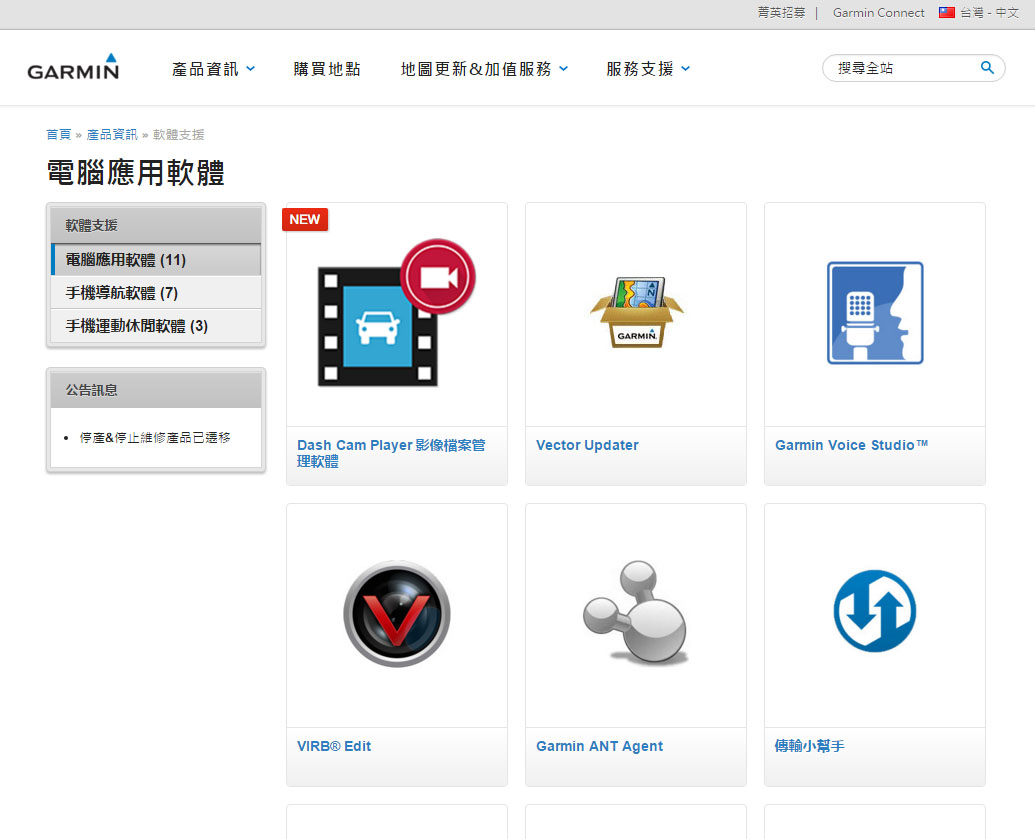Select 手機導航軟體 (7) in sidebar
This screenshot has height=839, width=1035.
coord(156,292)
